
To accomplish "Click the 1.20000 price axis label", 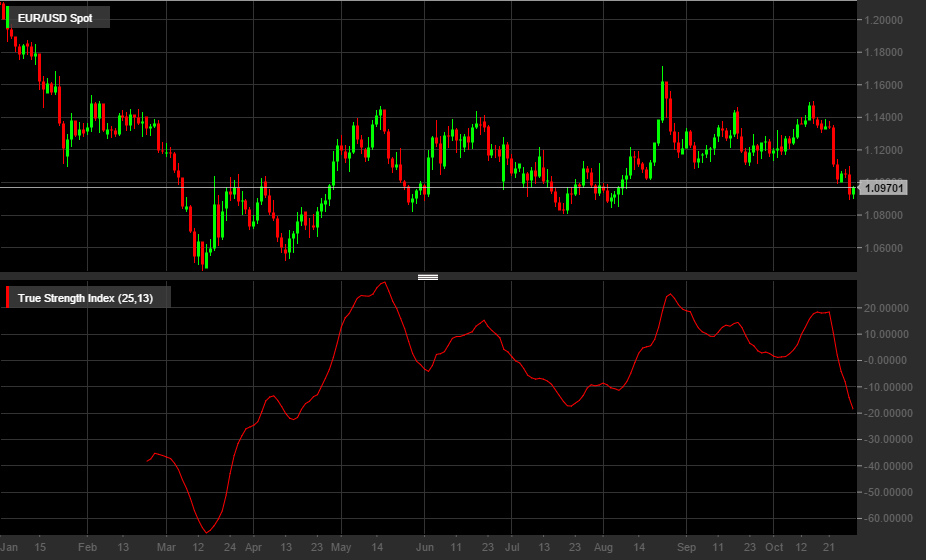I will click(883, 20).
